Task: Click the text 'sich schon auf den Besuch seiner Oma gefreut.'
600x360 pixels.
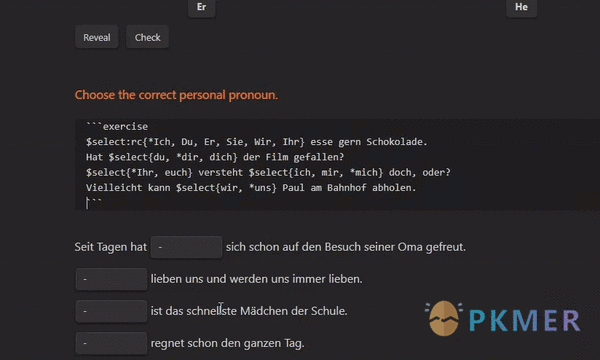Action: (x=346, y=247)
